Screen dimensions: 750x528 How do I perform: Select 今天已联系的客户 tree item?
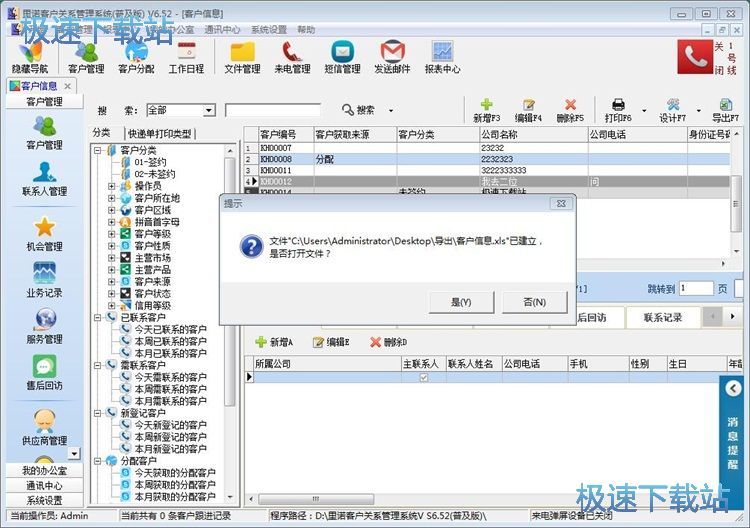(x=170, y=330)
